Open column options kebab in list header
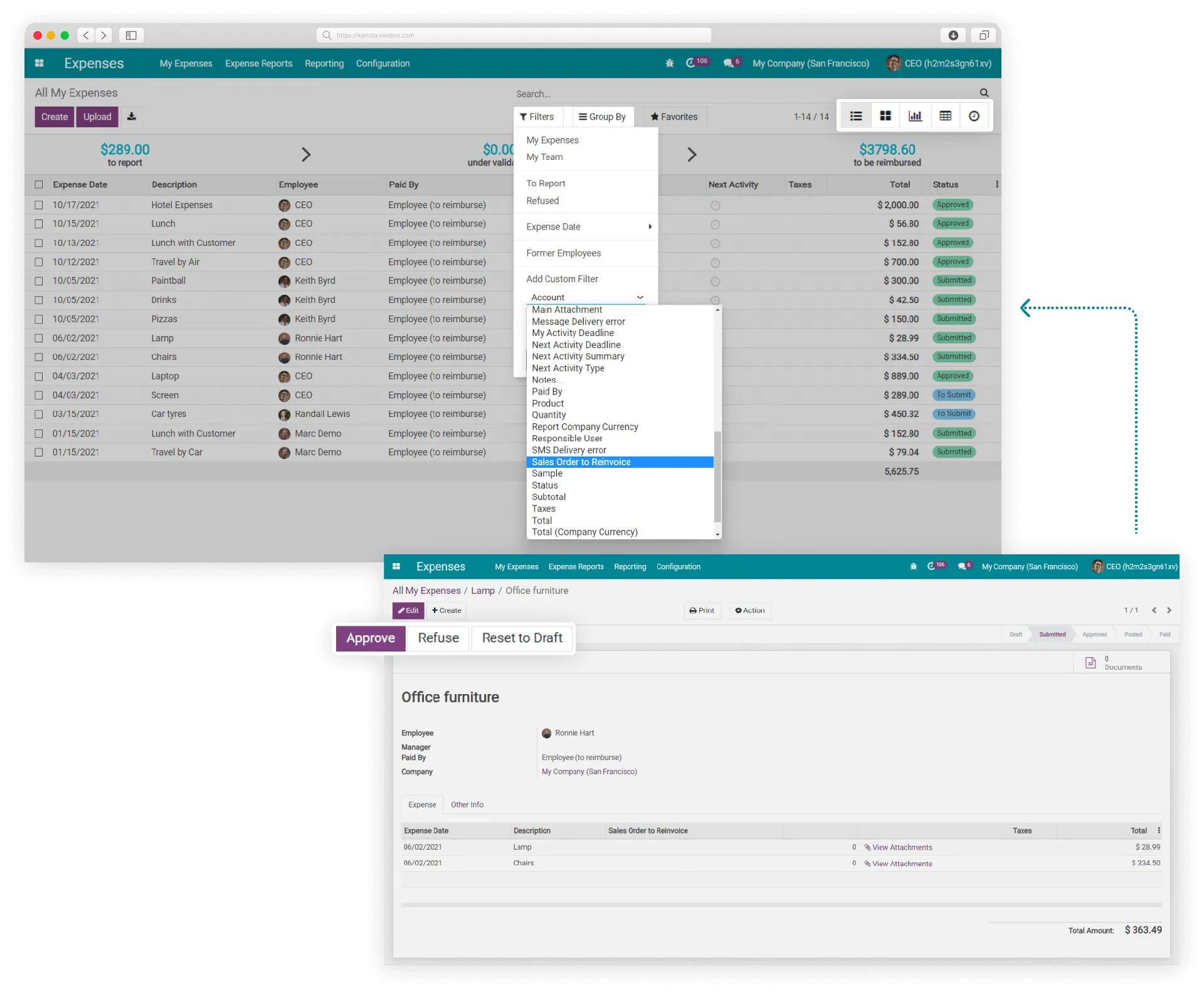This screenshot has height=992, width=1204. coord(996,184)
